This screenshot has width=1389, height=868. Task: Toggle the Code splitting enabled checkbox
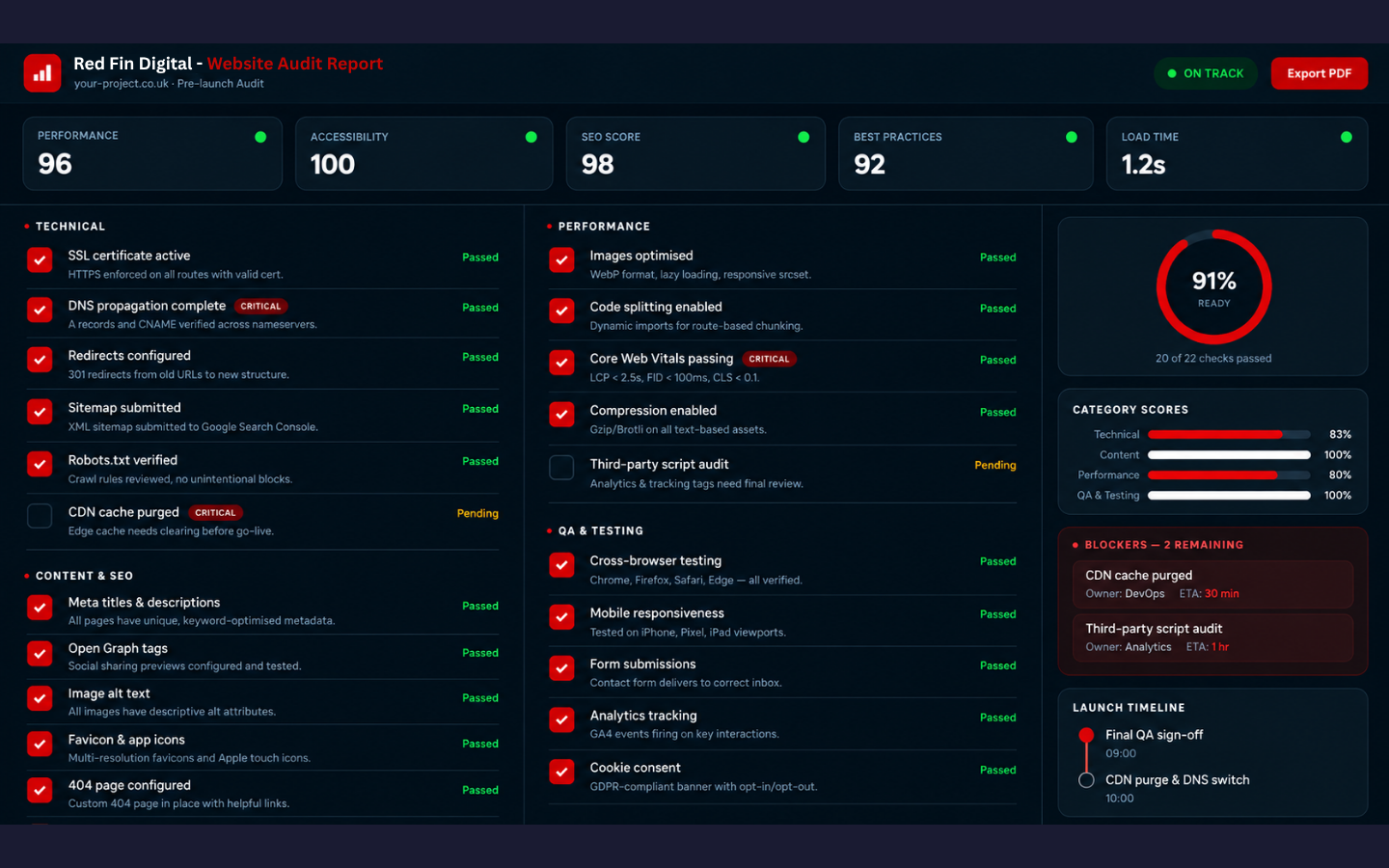[x=561, y=312]
